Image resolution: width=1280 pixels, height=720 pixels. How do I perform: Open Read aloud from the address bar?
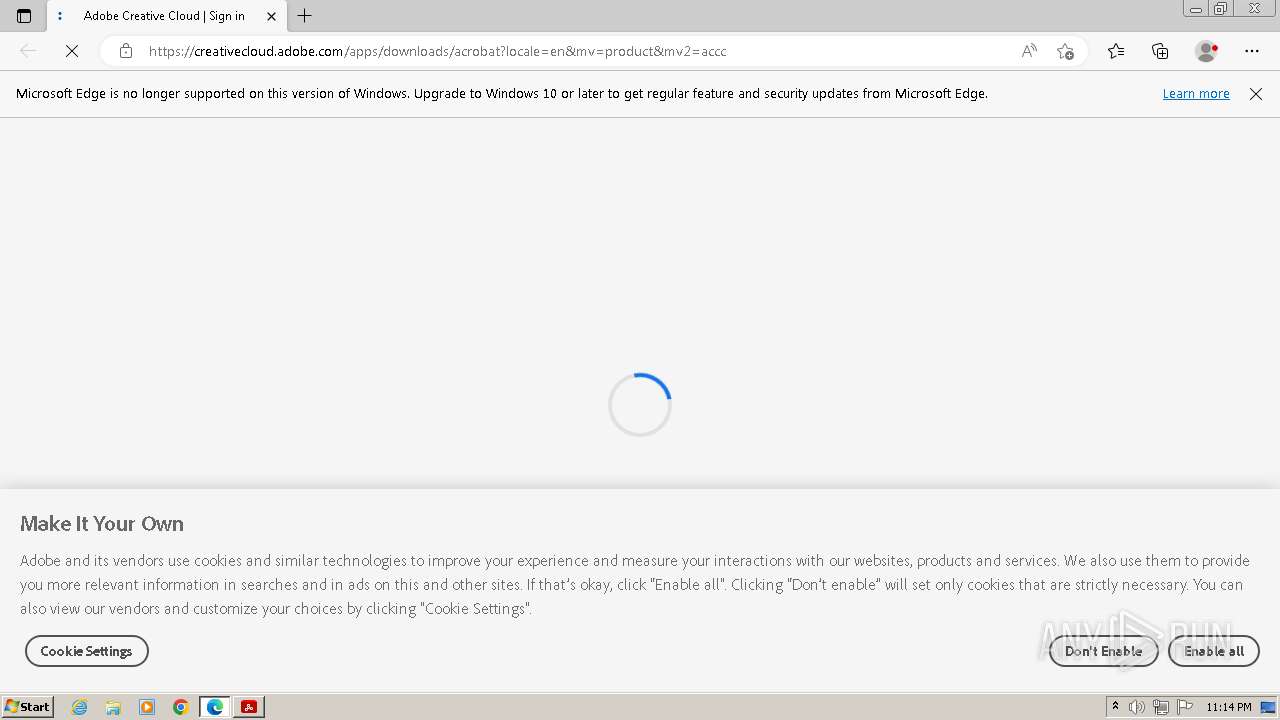click(x=1029, y=51)
